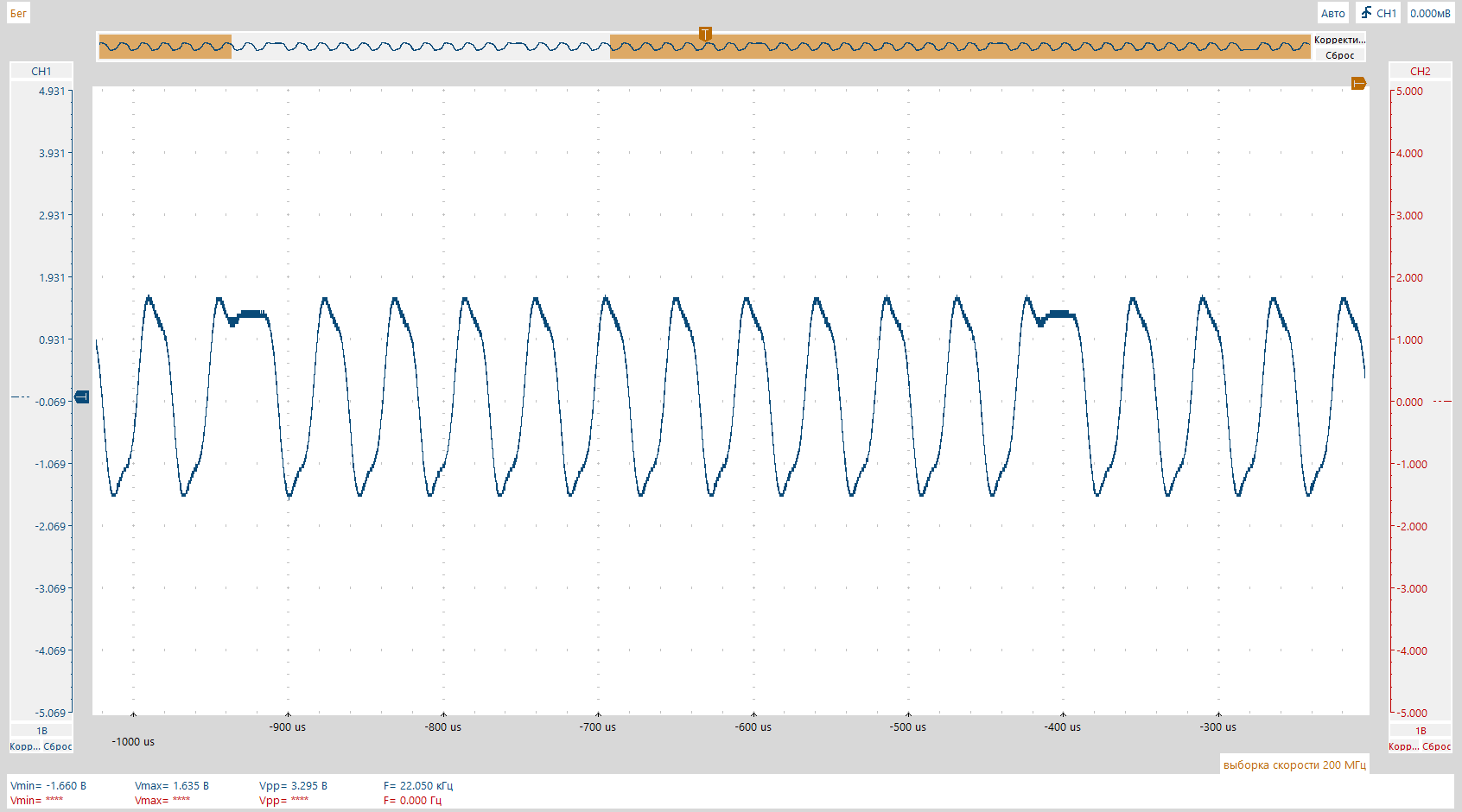Click the red CH2 Vpp= **** readout
1462x812 pixels.
point(283,800)
